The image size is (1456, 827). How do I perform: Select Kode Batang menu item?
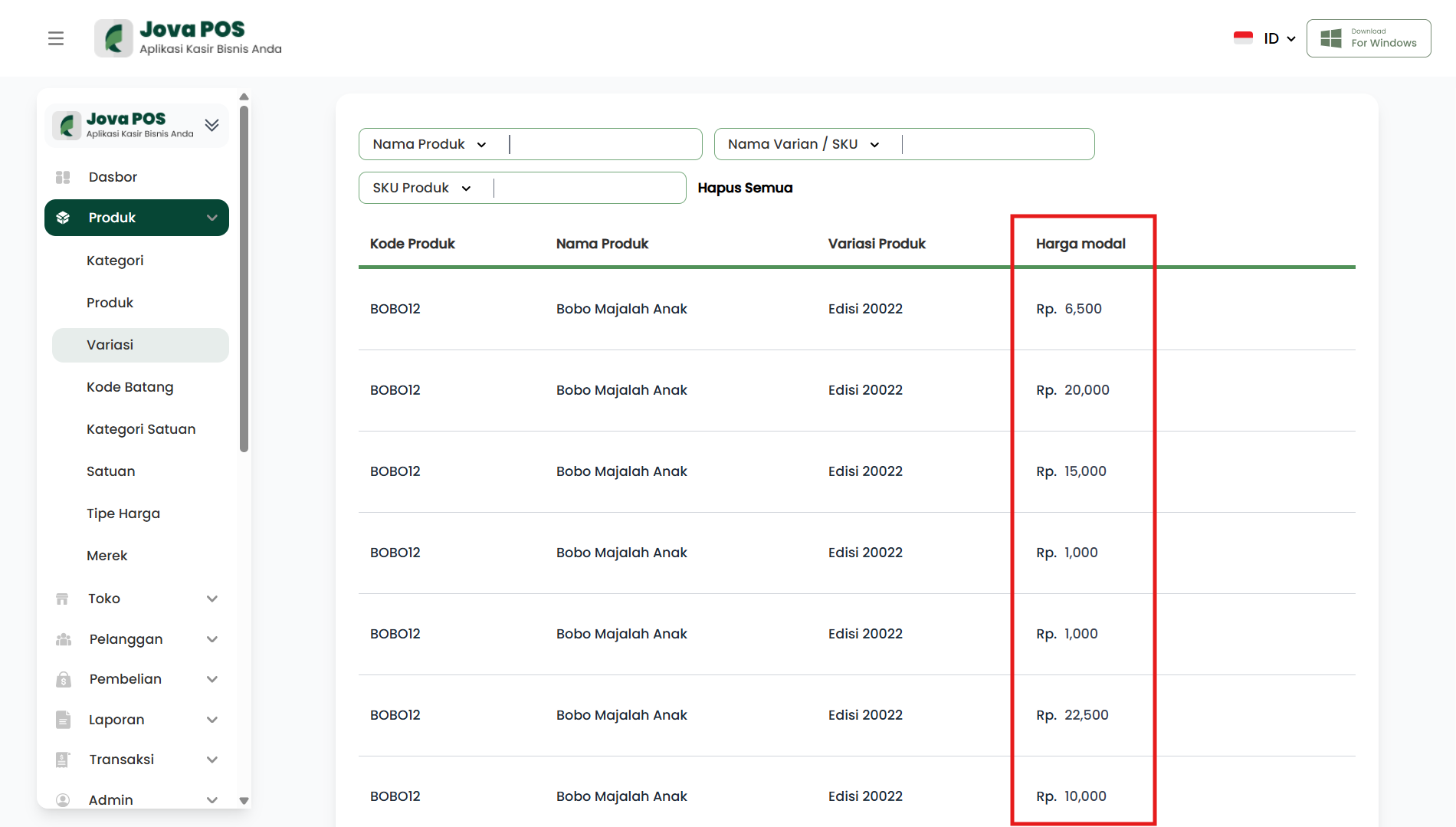130,387
